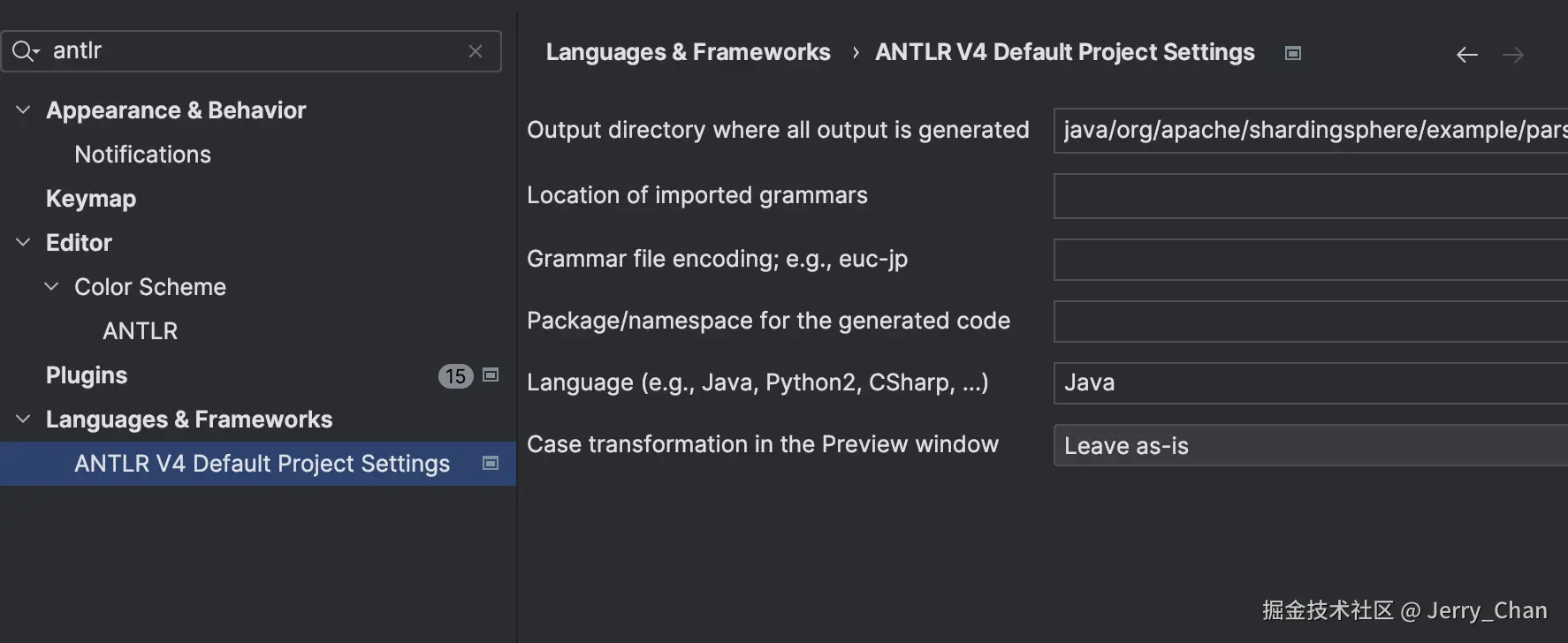The width and height of the screenshot is (1568, 643).
Task: Focus the Grammar file encoding field
Action: [1310, 260]
